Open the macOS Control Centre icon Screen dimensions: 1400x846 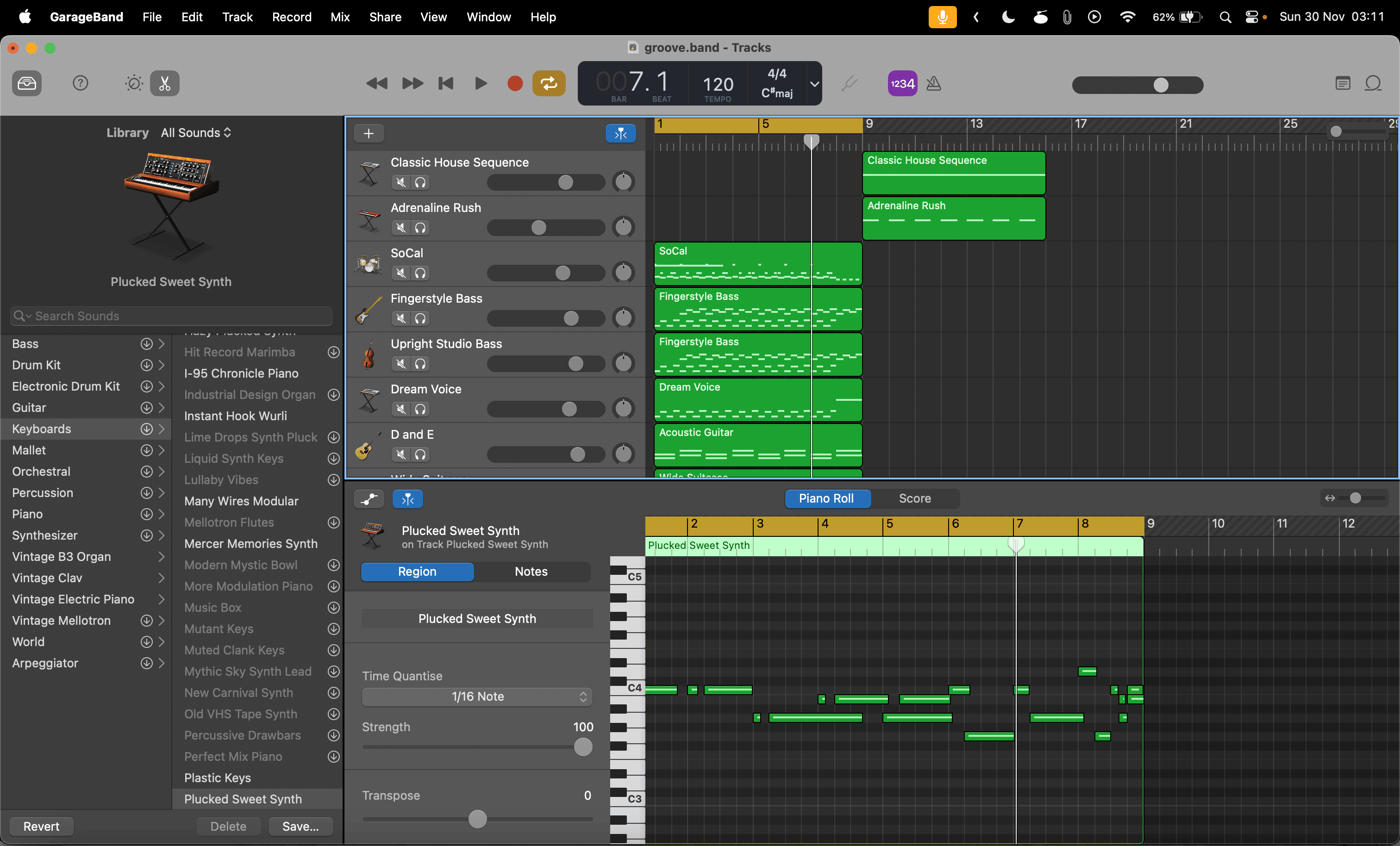[1252, 17]
